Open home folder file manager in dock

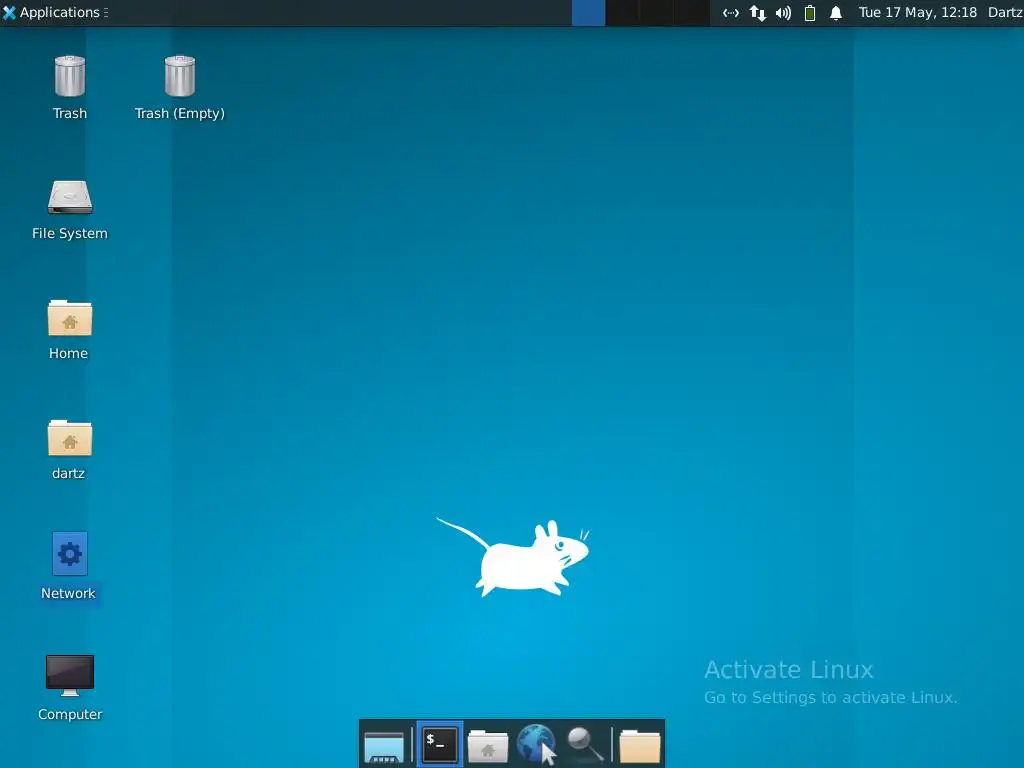[x=488, y=746]
